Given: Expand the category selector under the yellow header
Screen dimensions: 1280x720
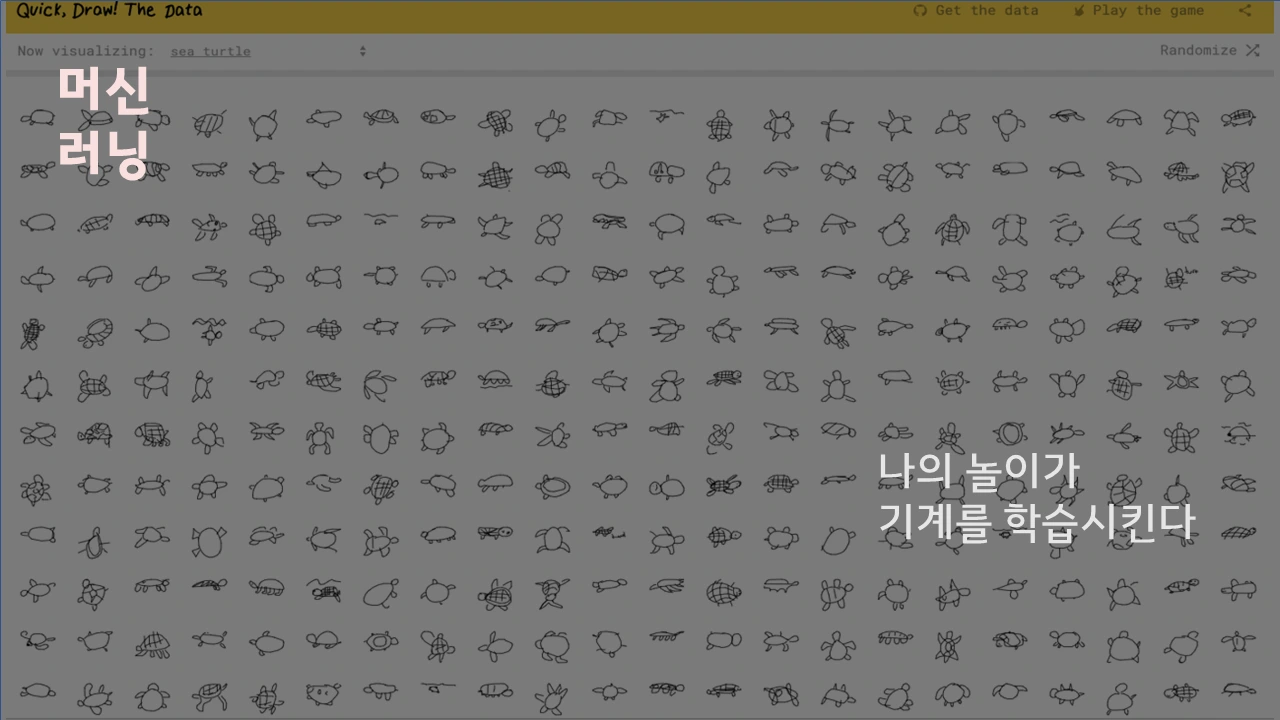Looking at the screenshot, I should (211, 51).
